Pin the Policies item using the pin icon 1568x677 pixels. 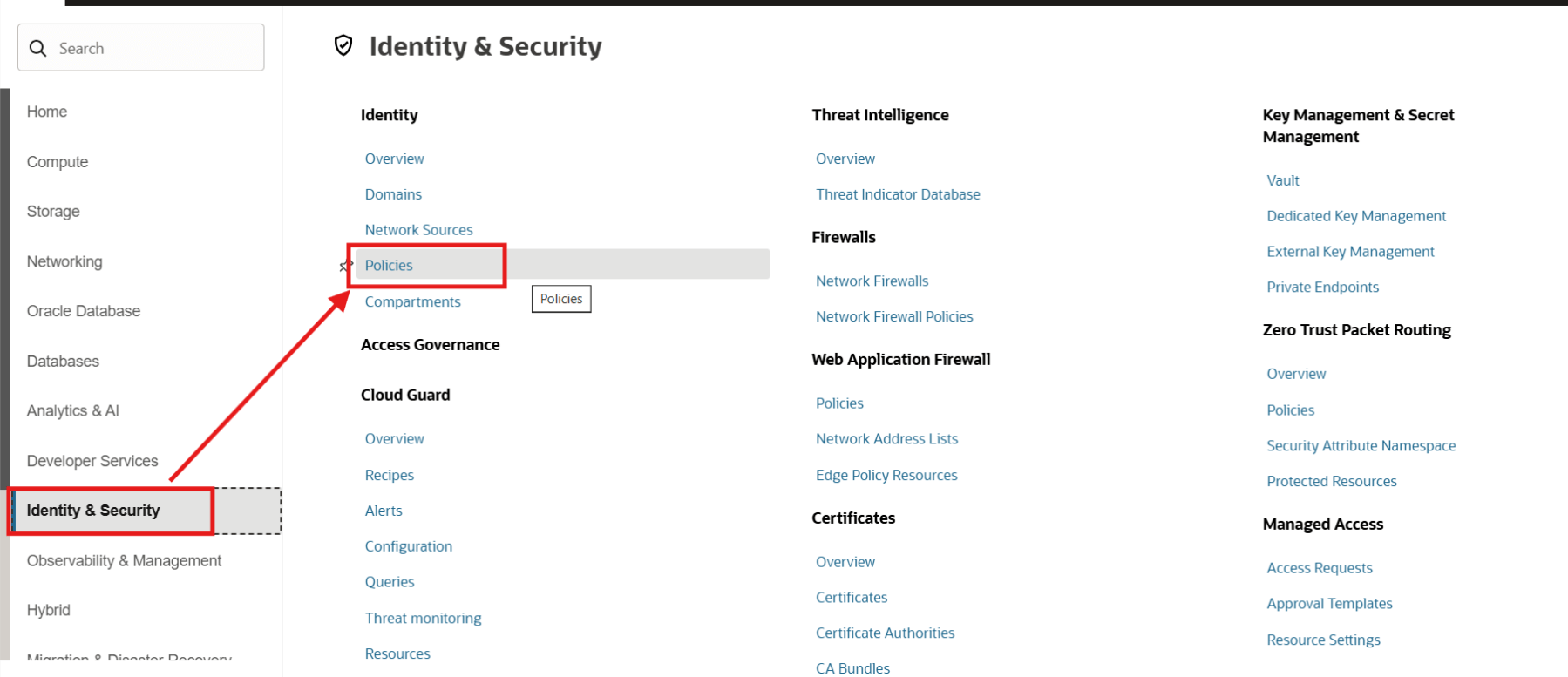345,266
